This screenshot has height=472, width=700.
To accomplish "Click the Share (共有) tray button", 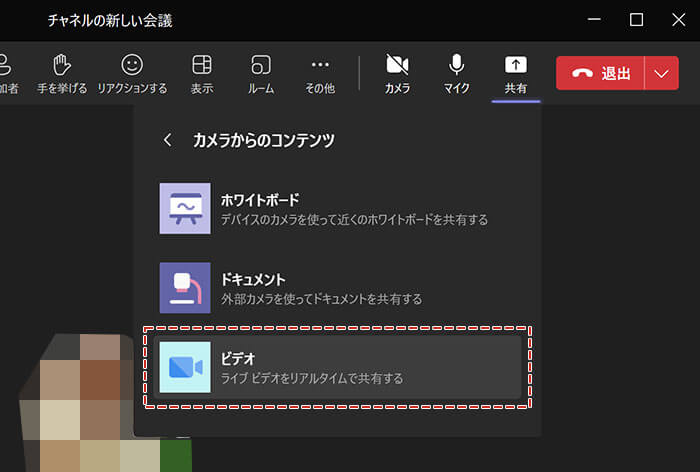I will [516, 74].
